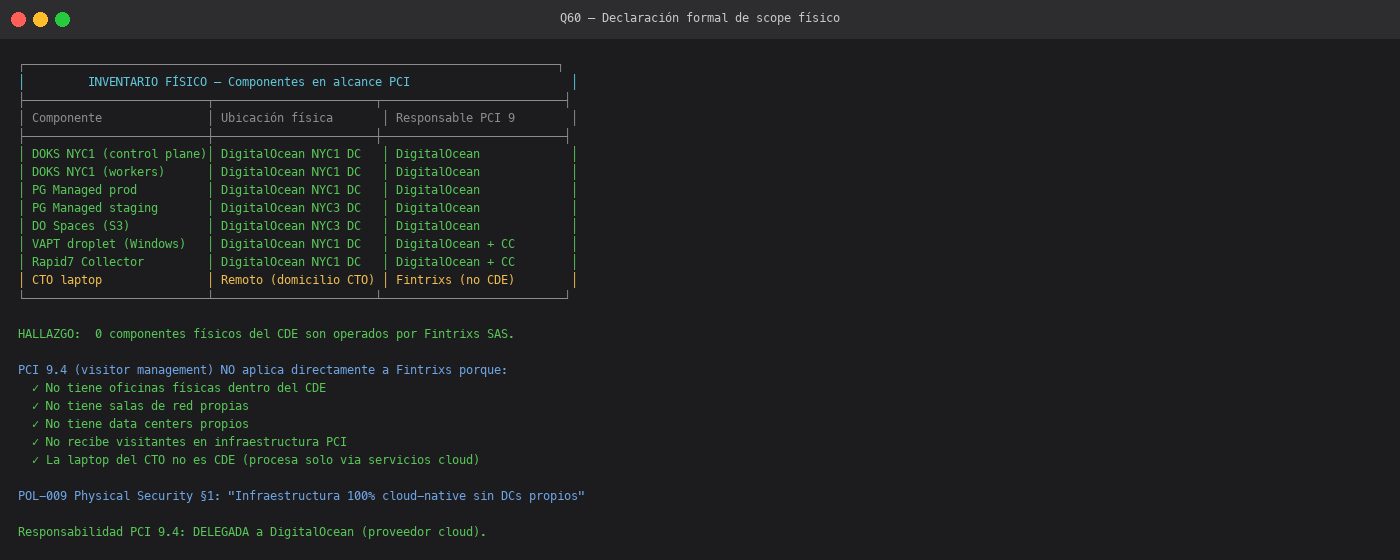Viewport: 1400px width, 560px height.
Task: Click the "Responsable PCI 9" column header
Action: coord(455,118)
